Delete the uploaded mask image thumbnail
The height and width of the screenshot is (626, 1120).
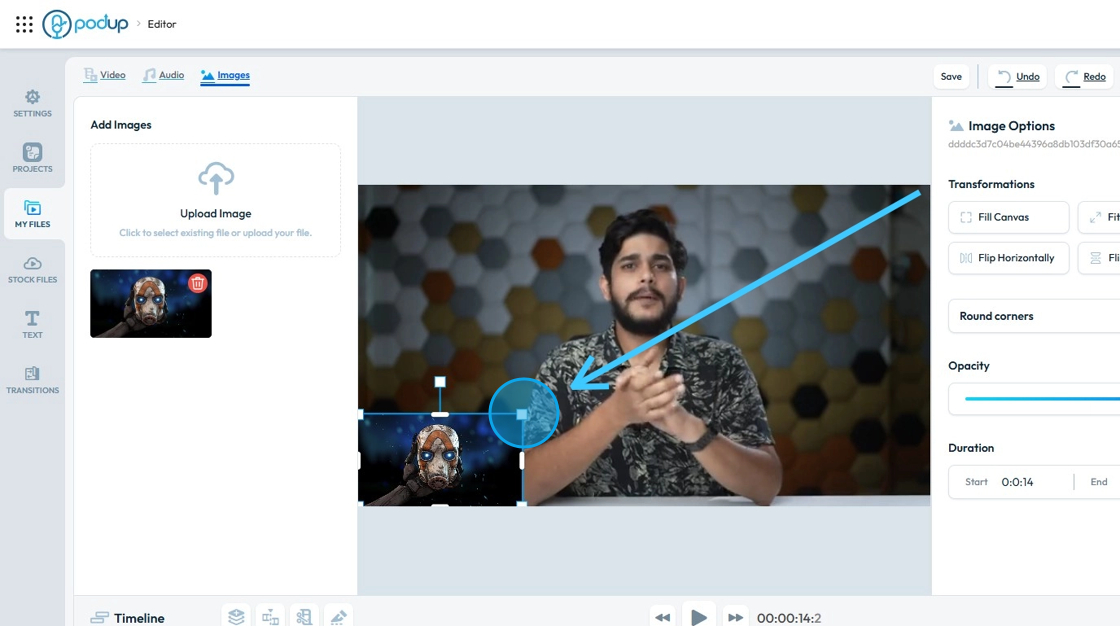click(x=198, y=284)
